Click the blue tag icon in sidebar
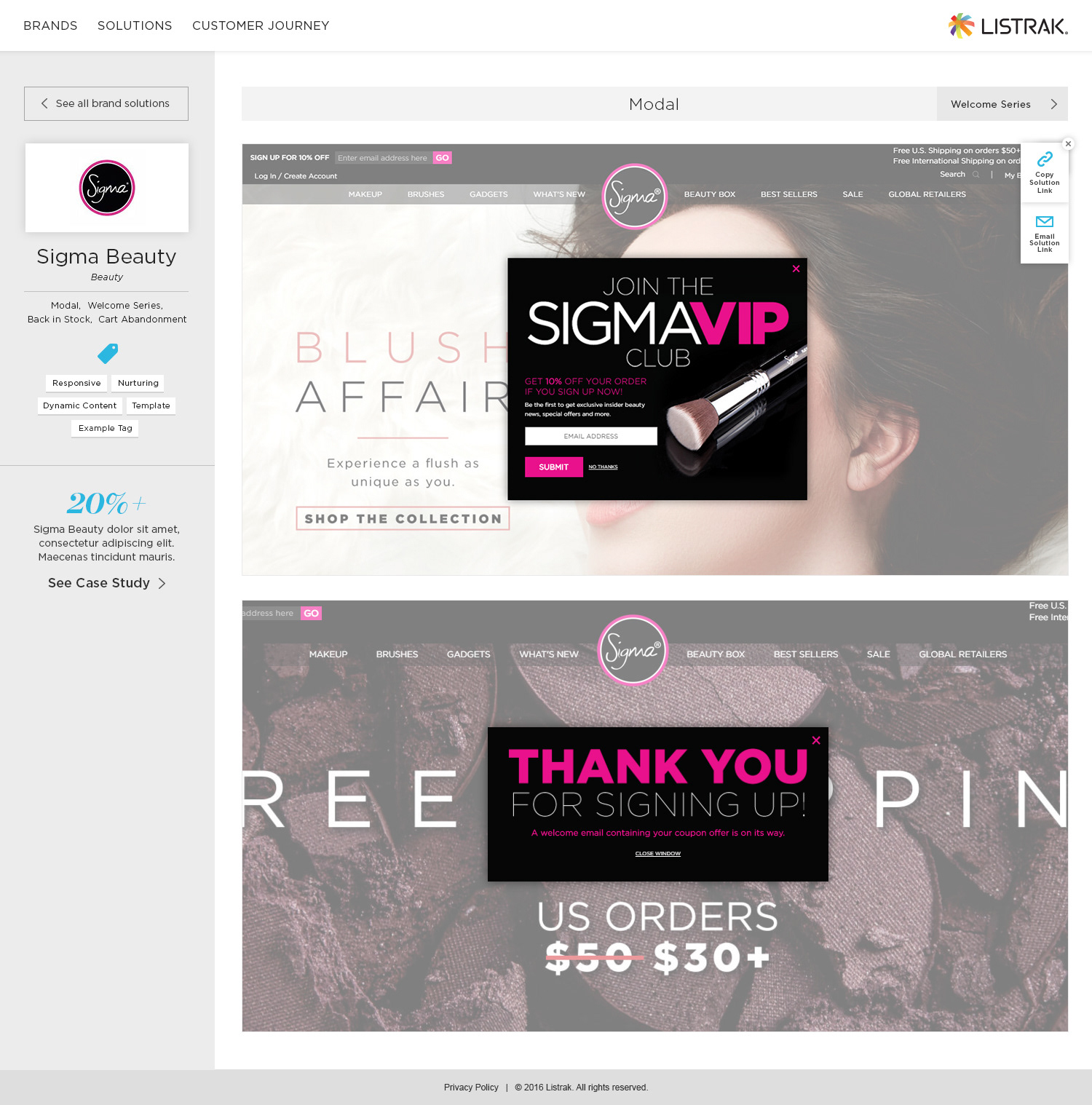Screen dimensions: 1092x1105 coord(108,354)
